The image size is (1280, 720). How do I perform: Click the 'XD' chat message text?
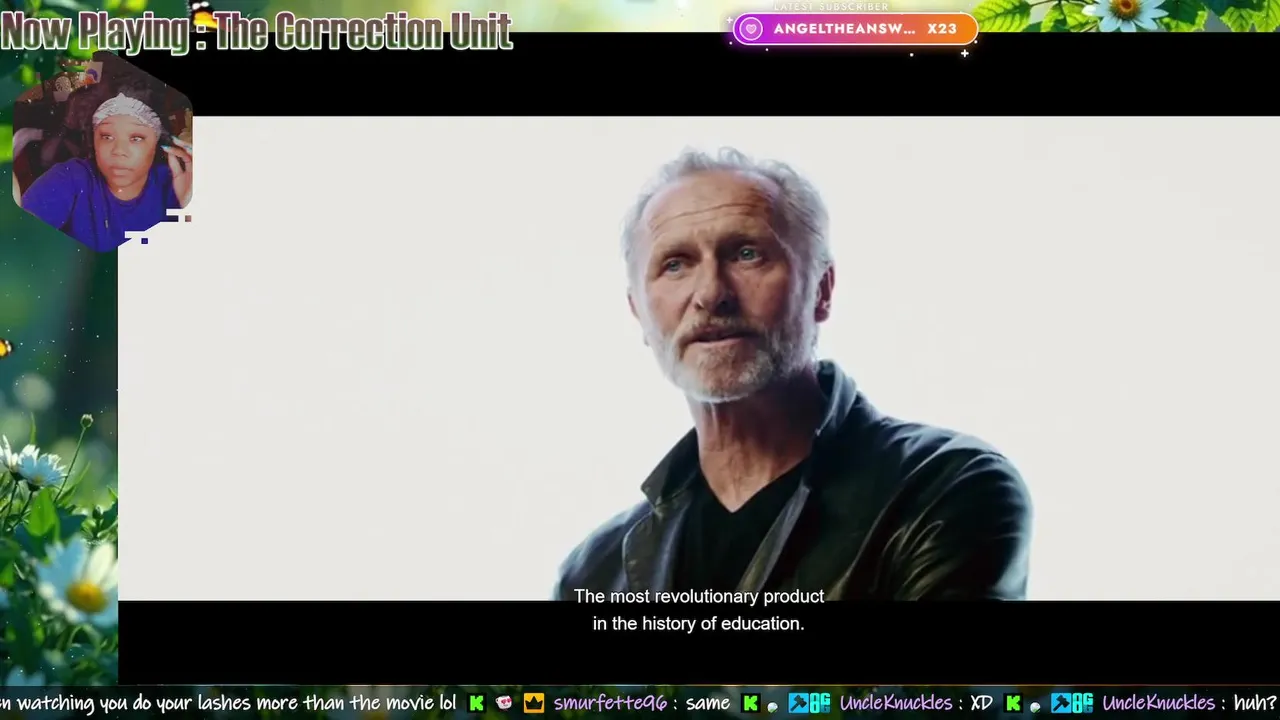(981, 703)
